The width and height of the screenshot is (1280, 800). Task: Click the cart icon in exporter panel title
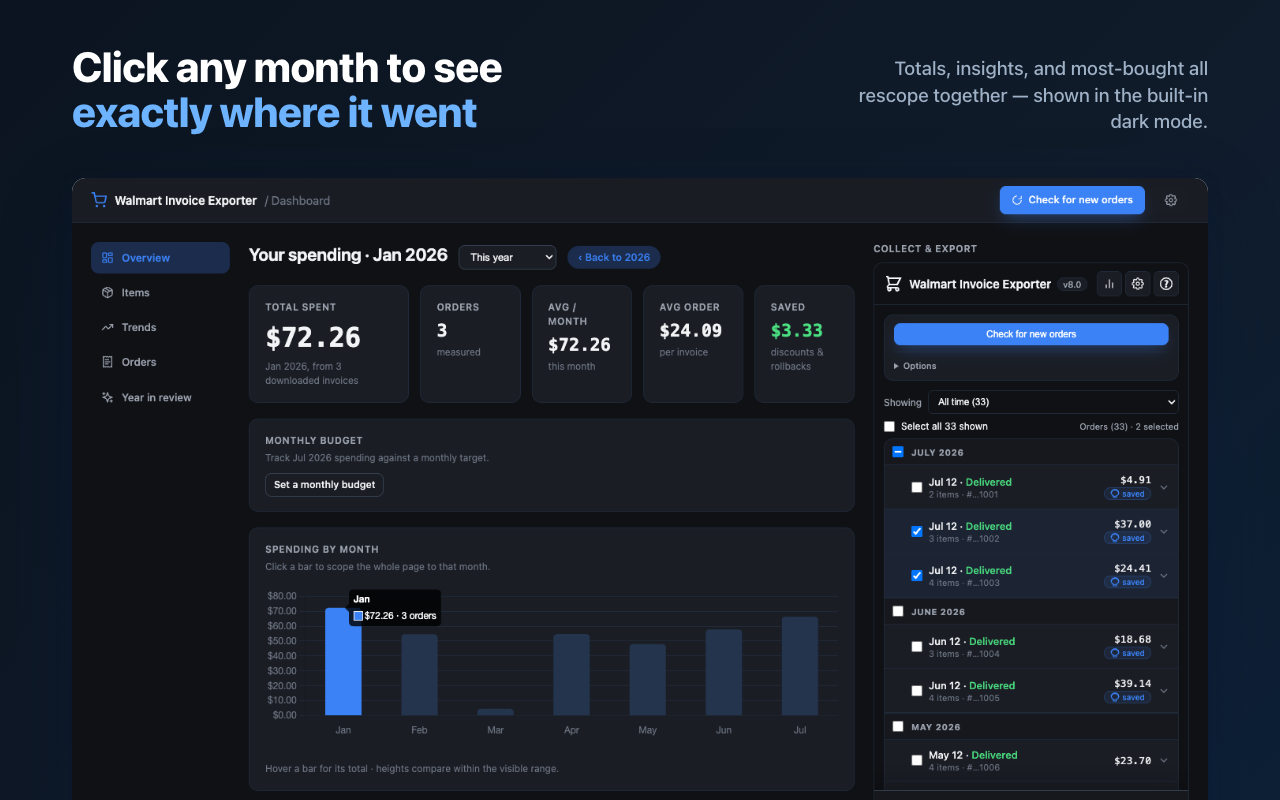tap(894, 284)
